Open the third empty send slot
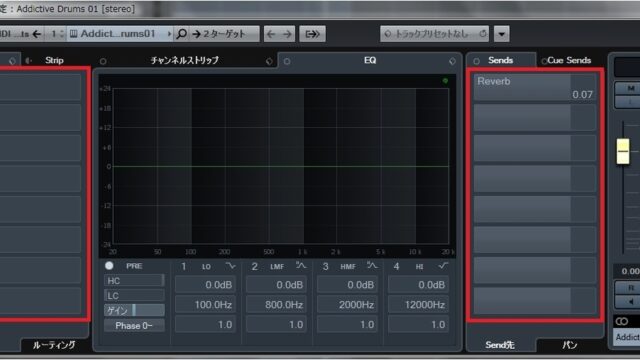 point(534,148)
